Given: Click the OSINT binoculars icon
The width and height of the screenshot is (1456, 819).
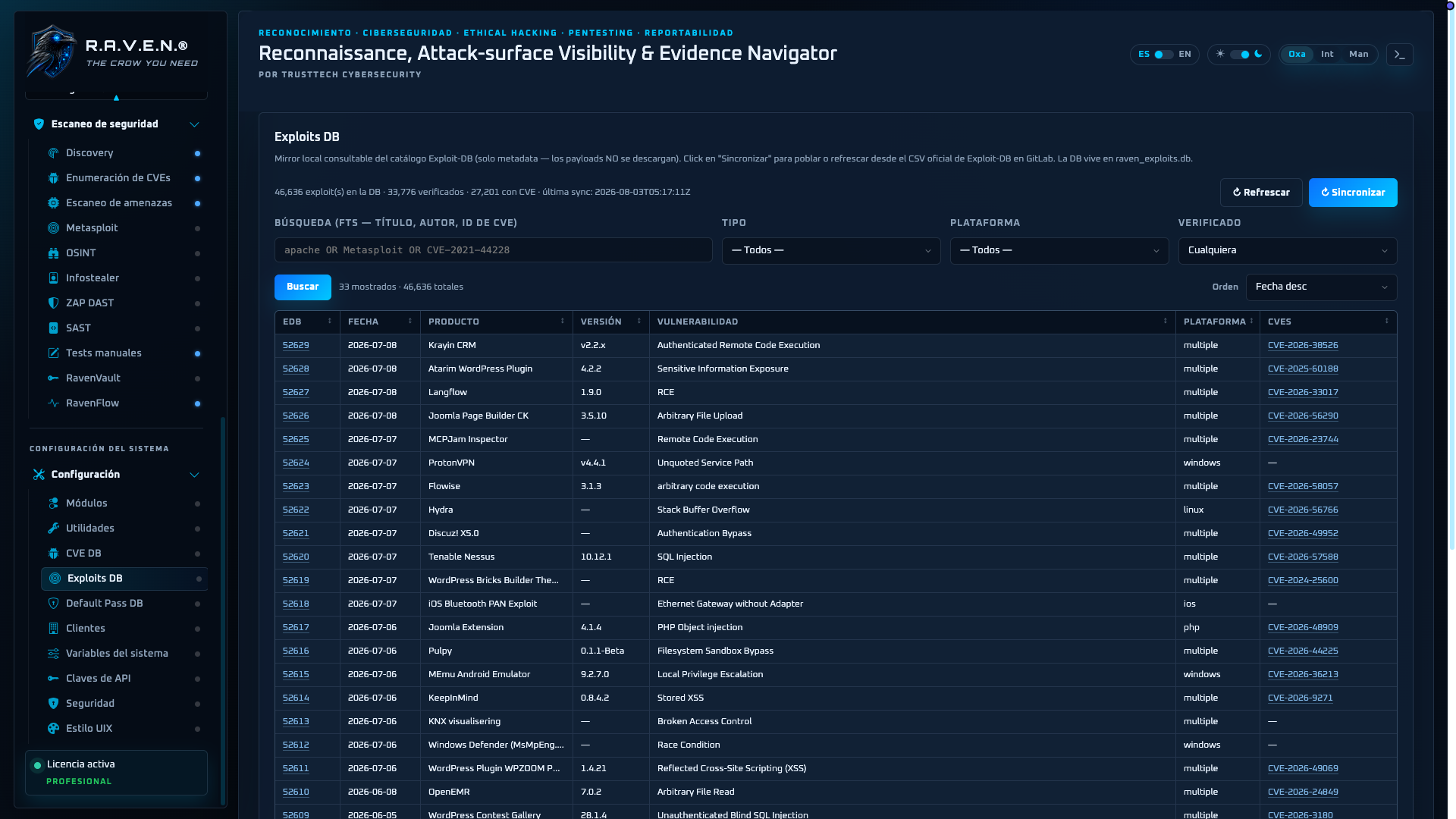Looking at the screenshot, I should pyautogui.click(x=53, y=253).
